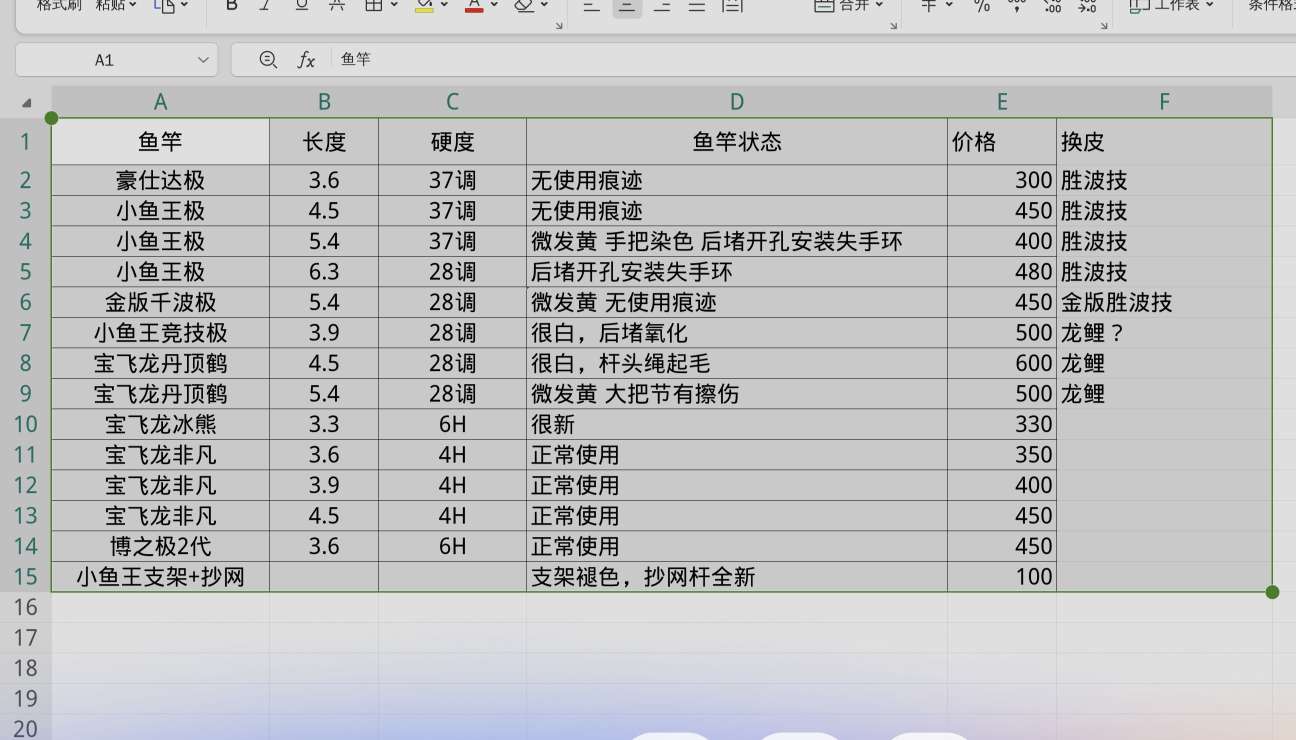The height and width of the screenshot is (740, 1296).
Task: Click header cell 换皮
Action: click(1164, 141)
